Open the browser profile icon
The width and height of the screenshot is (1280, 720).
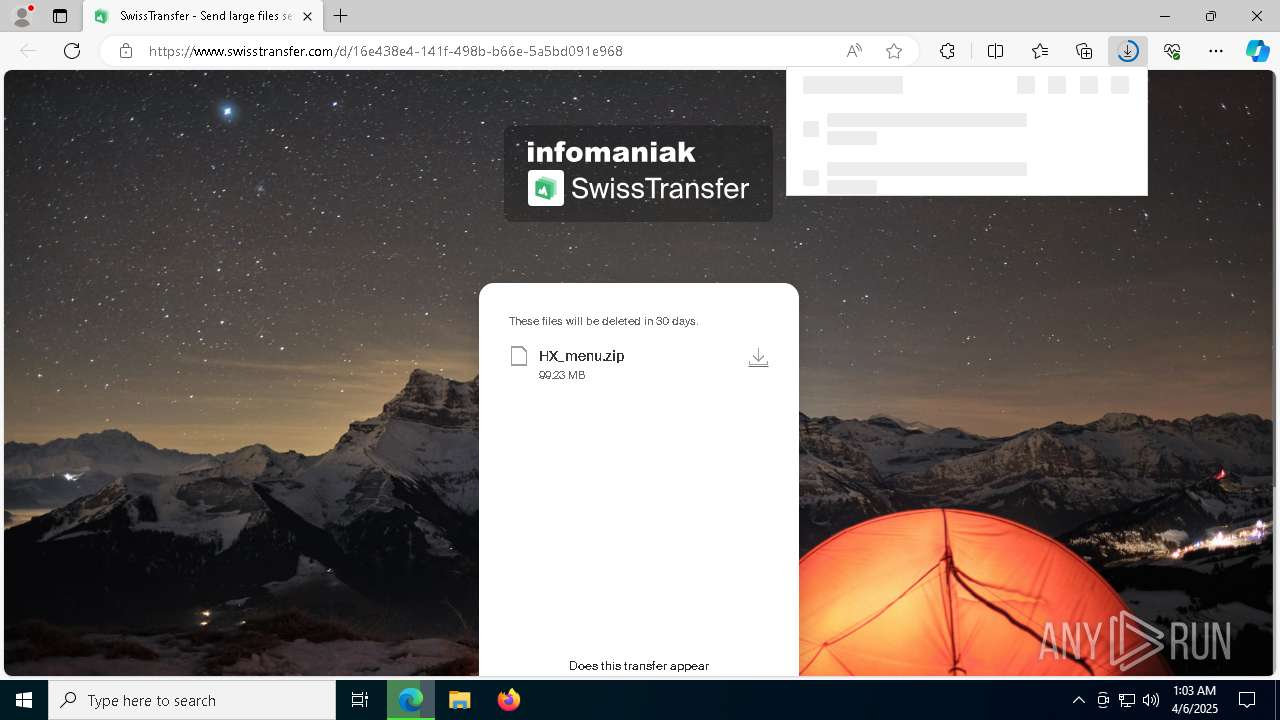tap(22, 16)
